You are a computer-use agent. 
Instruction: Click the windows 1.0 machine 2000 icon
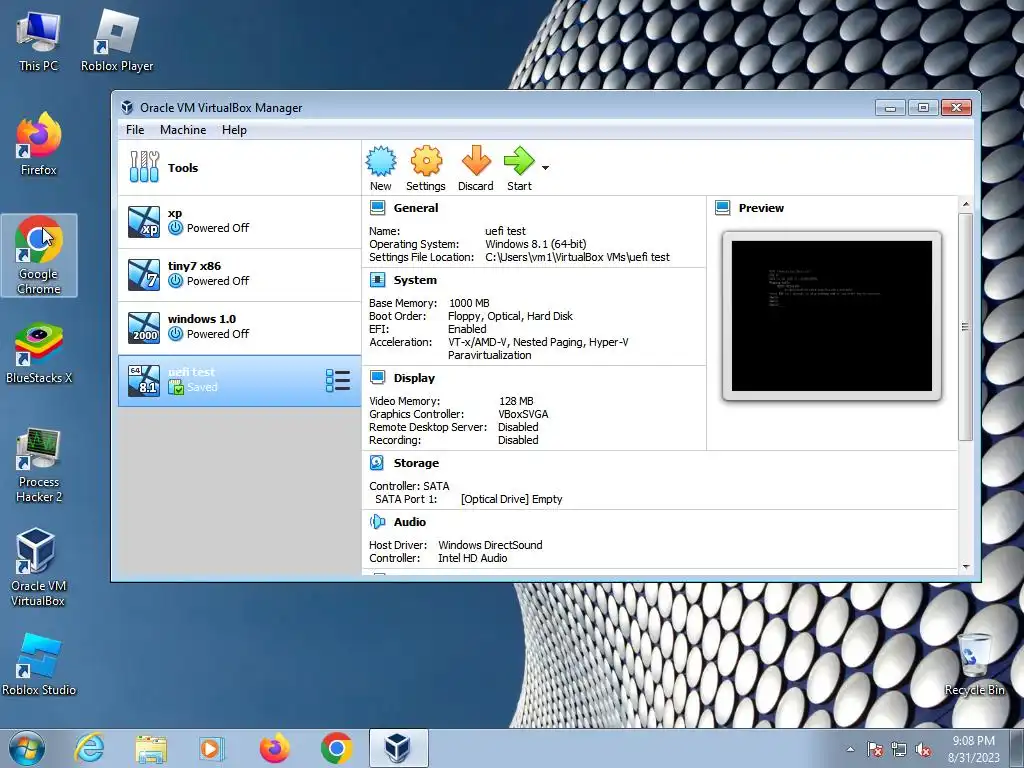pyautogui.click(x=144, y=328)
